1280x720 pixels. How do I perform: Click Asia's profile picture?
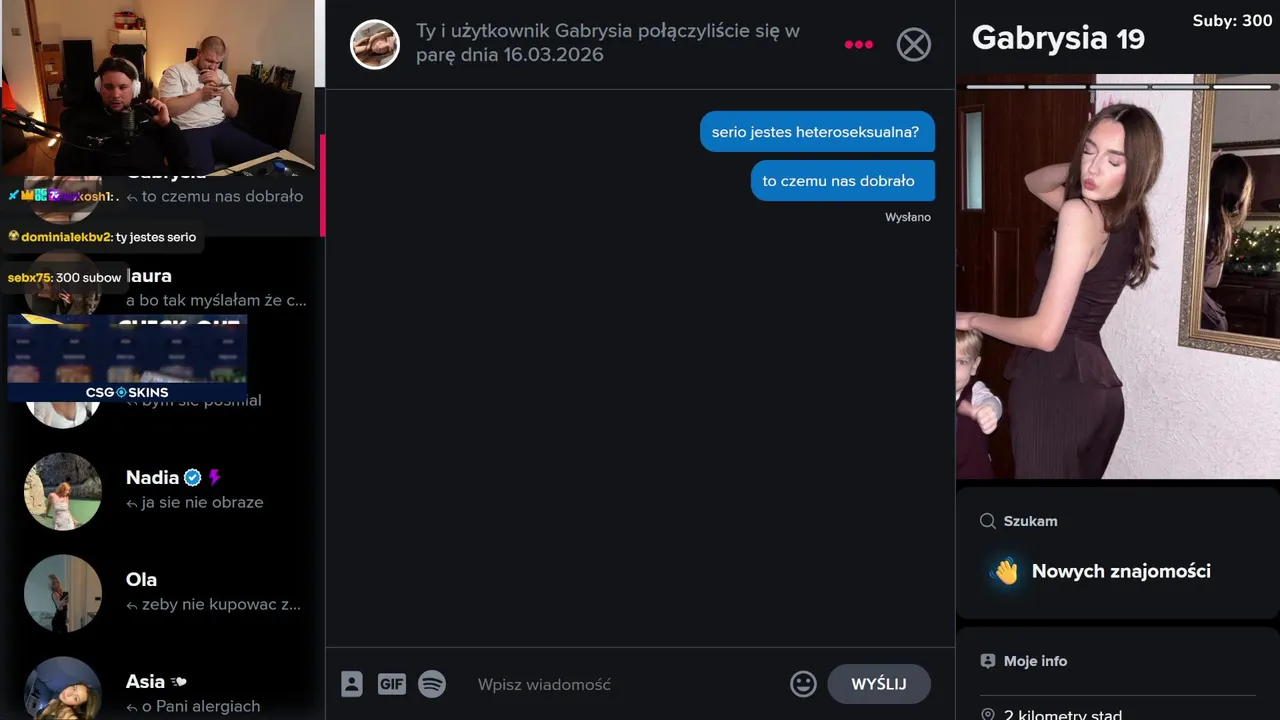pos(63,690)
